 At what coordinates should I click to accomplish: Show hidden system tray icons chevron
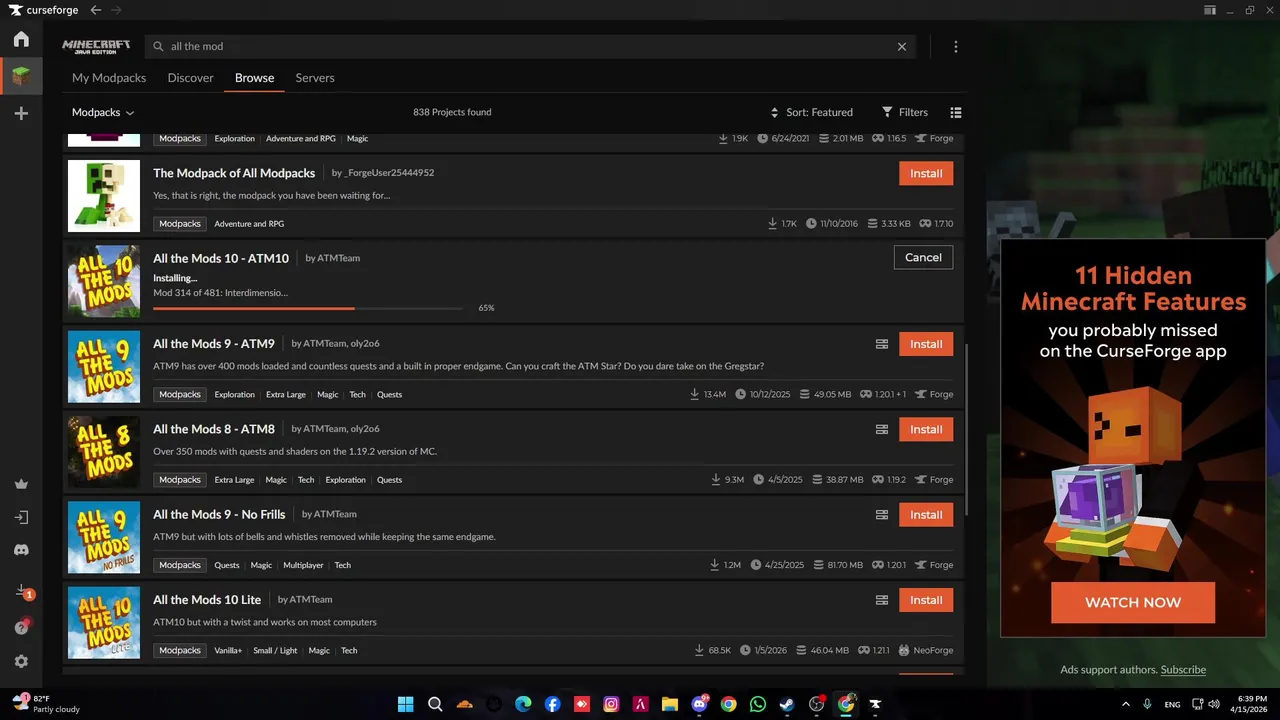point(1125,704)
